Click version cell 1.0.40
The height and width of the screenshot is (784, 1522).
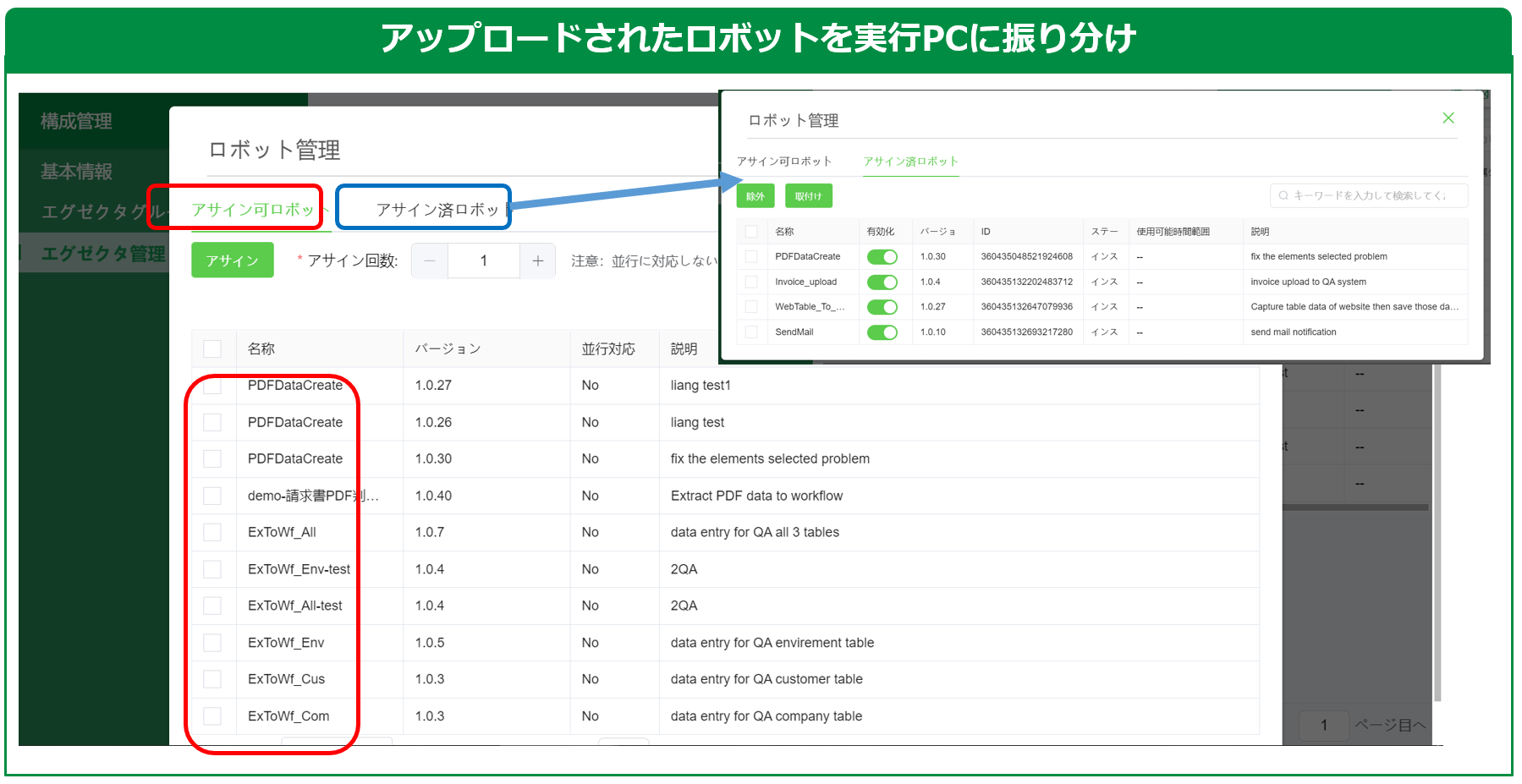pyautogui.click(x=433, y=496)
